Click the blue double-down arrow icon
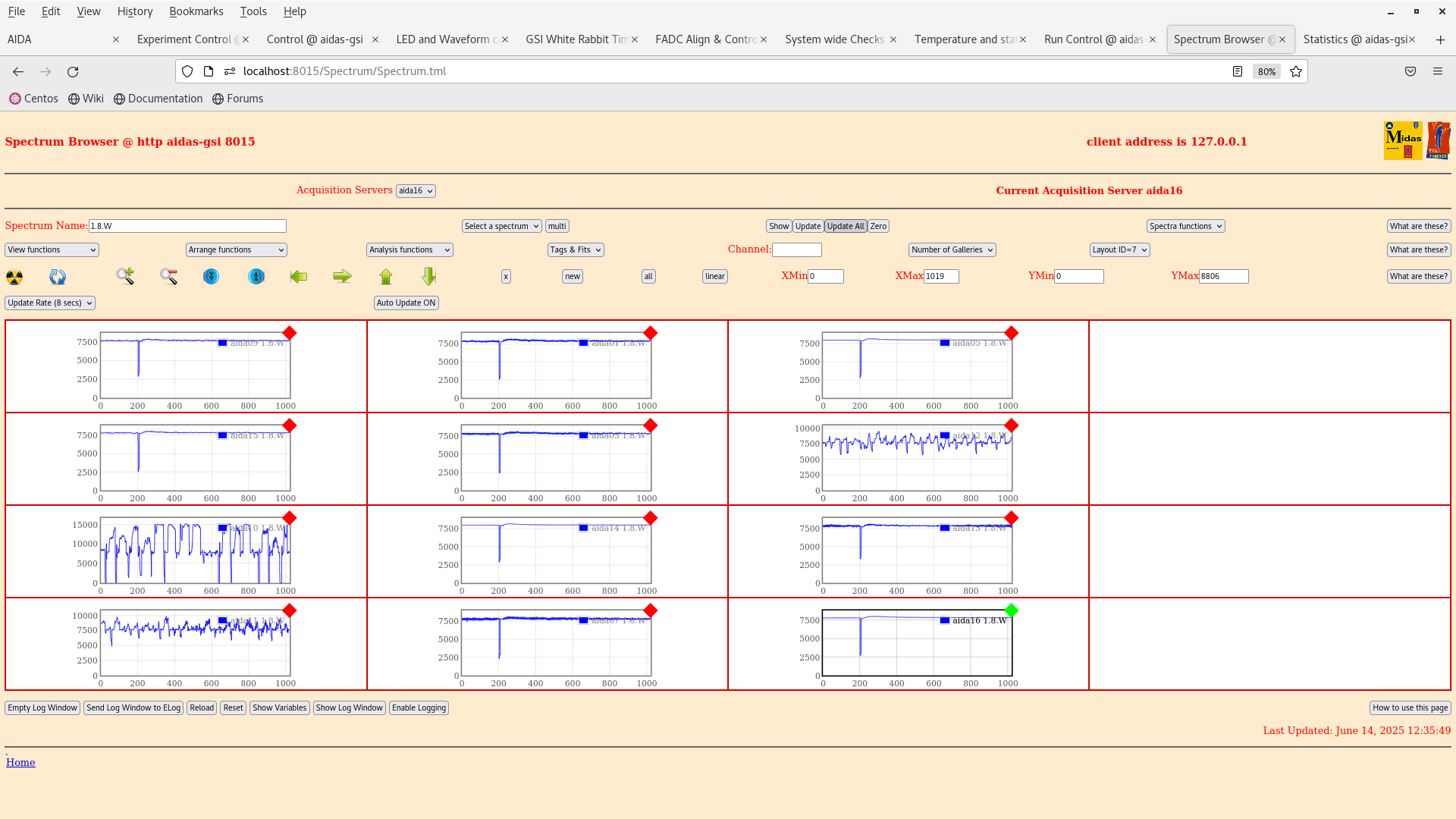The height and width of the screenshot is (819, 1456). 211,277
